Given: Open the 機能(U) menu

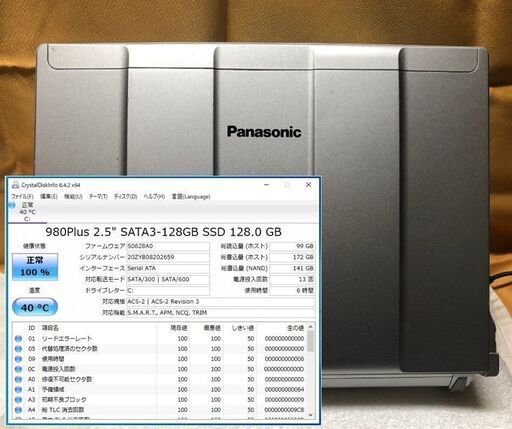Looking at the screenshot, I should [x=73, y=196].
